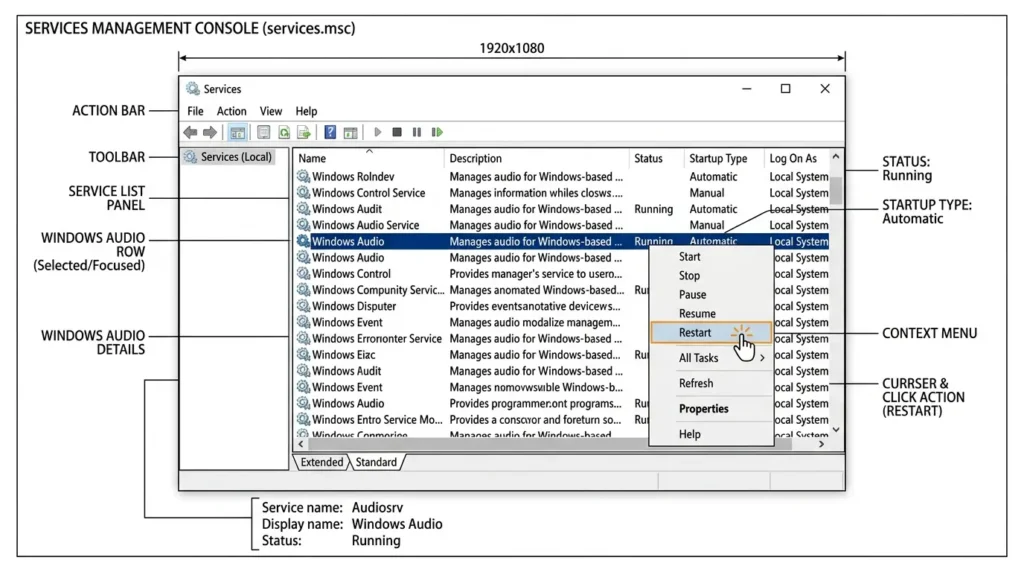Click the Start Service play icon in the toolbar
1024x572 pixels.
pyautogui.click(x=377, y=132)
